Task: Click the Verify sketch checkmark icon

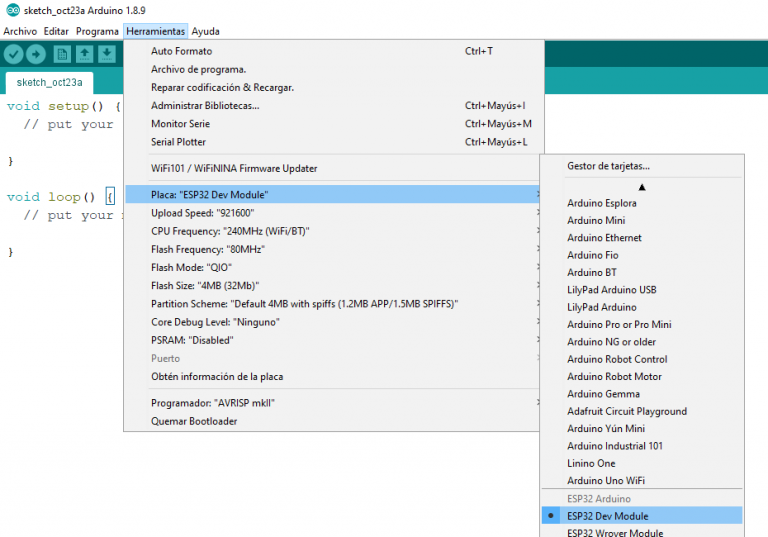Action: tap(14, 54)
